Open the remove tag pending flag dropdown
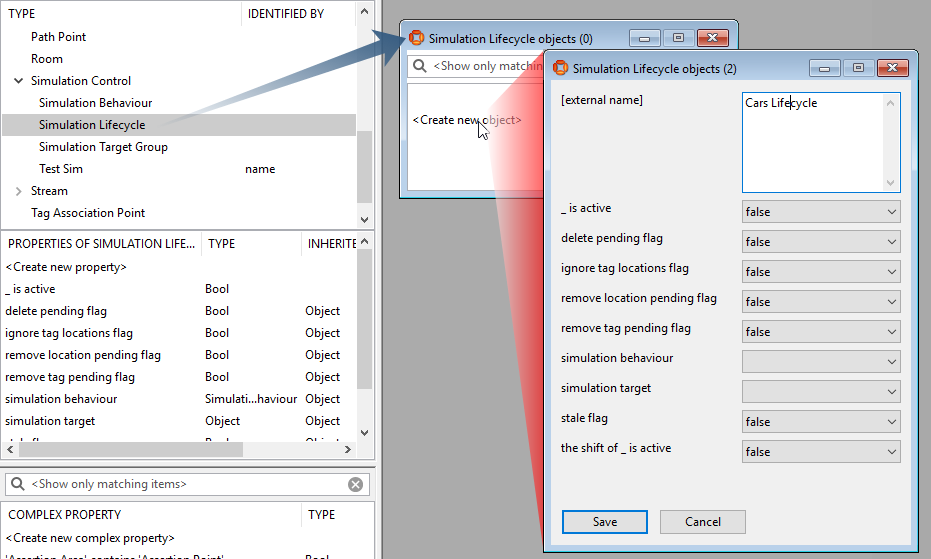This screenshot has height=559, width=931. [x=821, y=331]
